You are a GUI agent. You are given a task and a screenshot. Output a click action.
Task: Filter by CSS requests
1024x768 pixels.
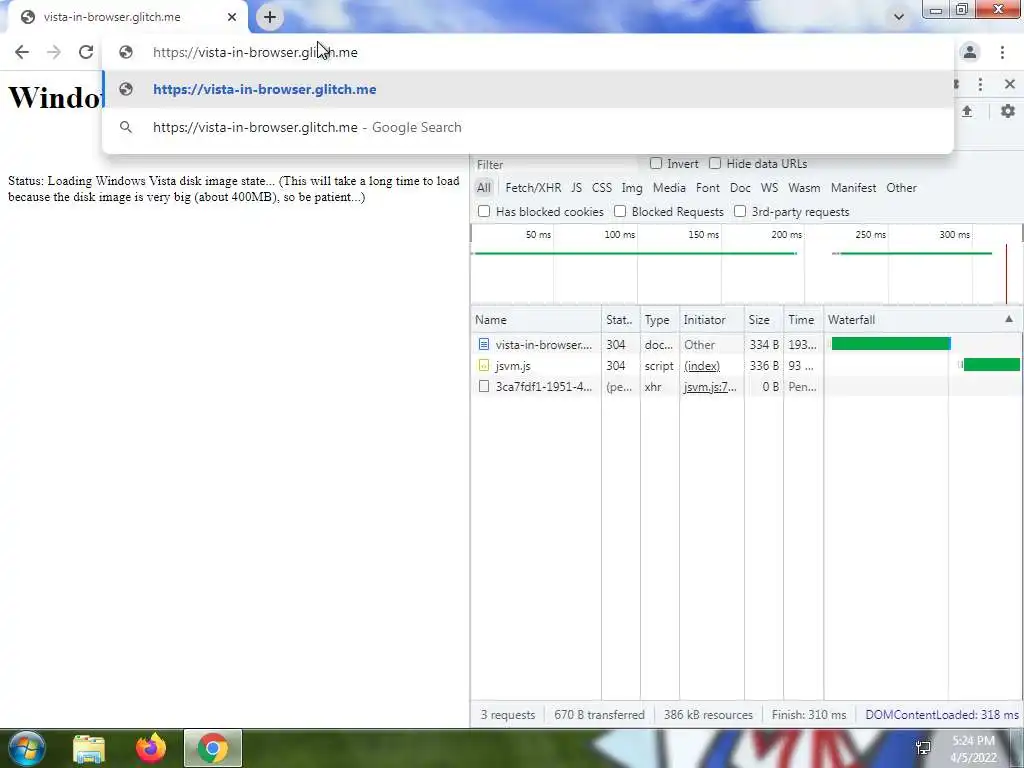(x=601, y=188)
